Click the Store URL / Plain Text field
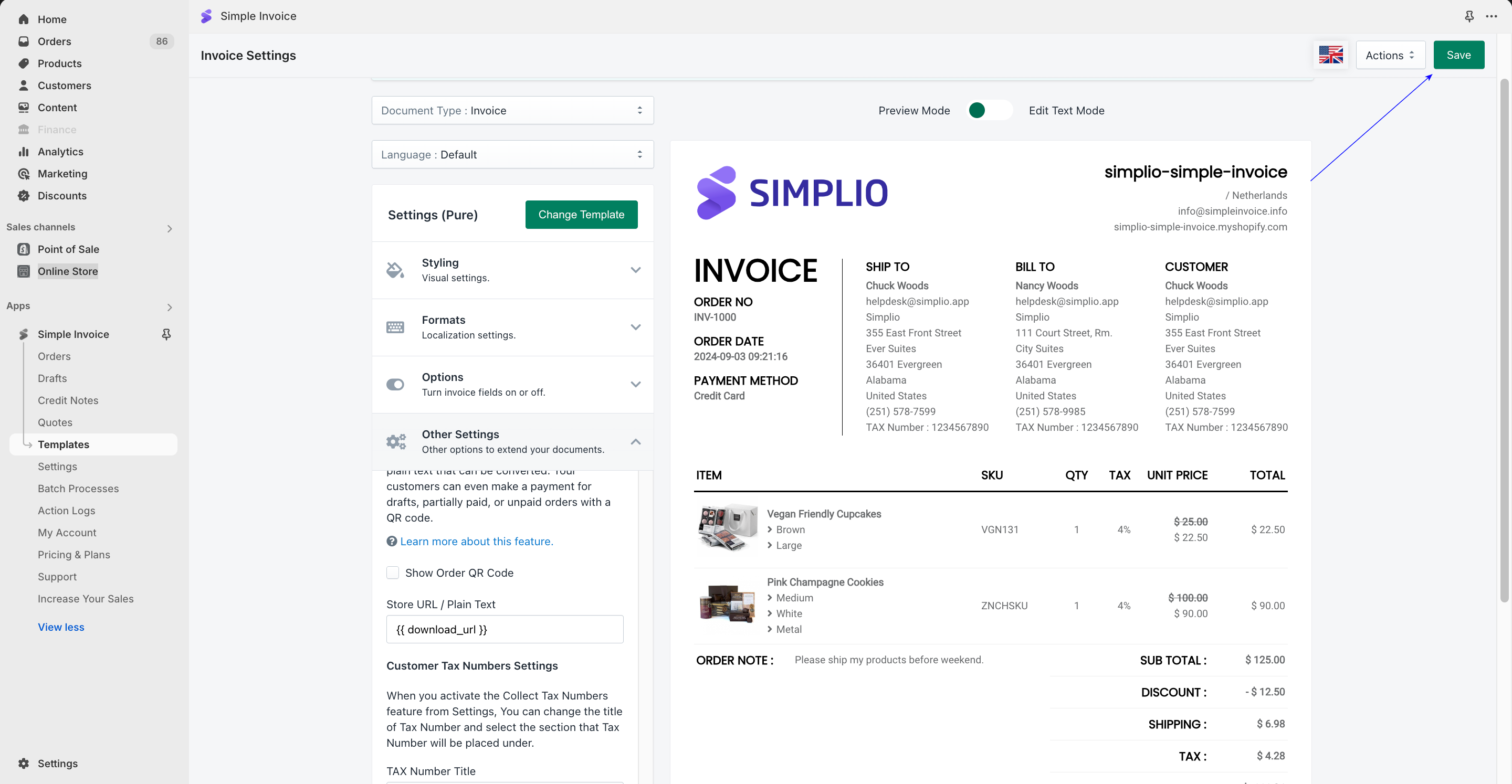 click(504, 629)
